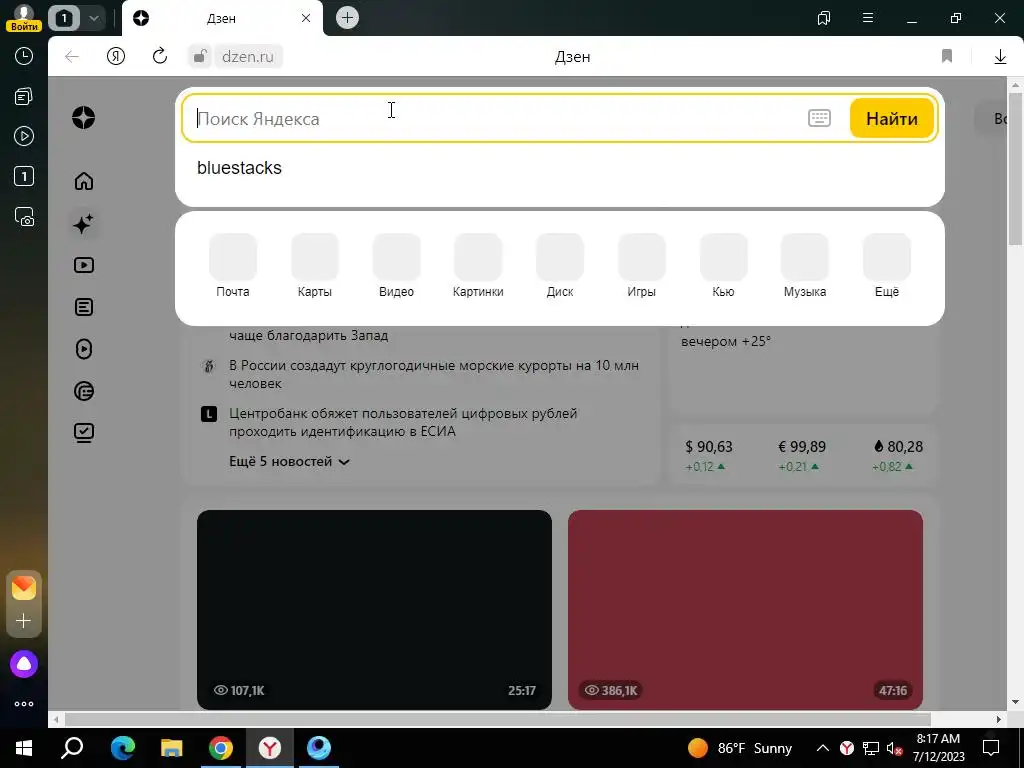
Task: Open sidebar three-dot more options
Action: click(x=24, y=704)
